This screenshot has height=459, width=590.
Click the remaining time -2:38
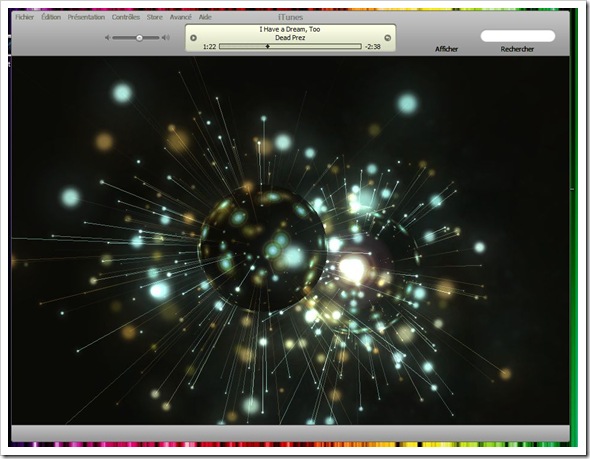point(373,47)
